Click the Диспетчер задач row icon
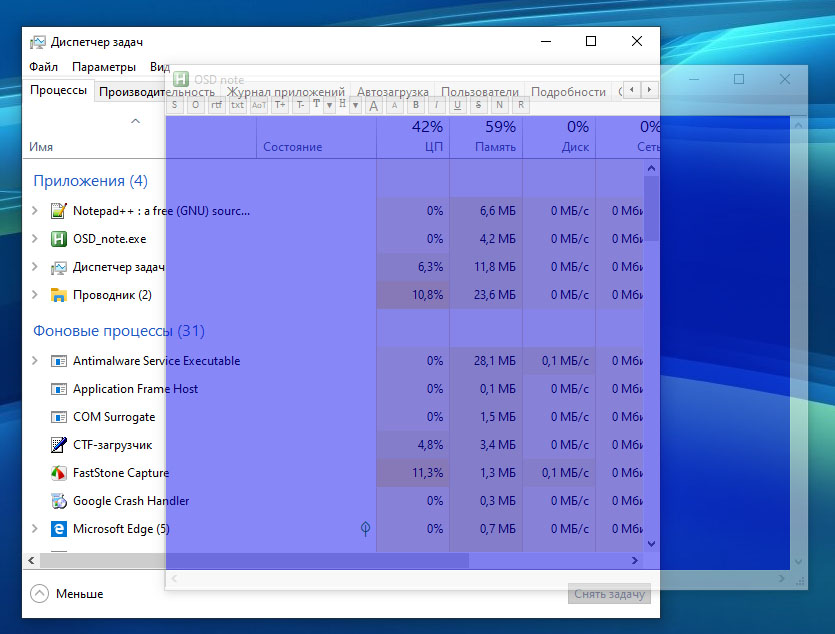The image size is (835, 634). pos(59,267)
